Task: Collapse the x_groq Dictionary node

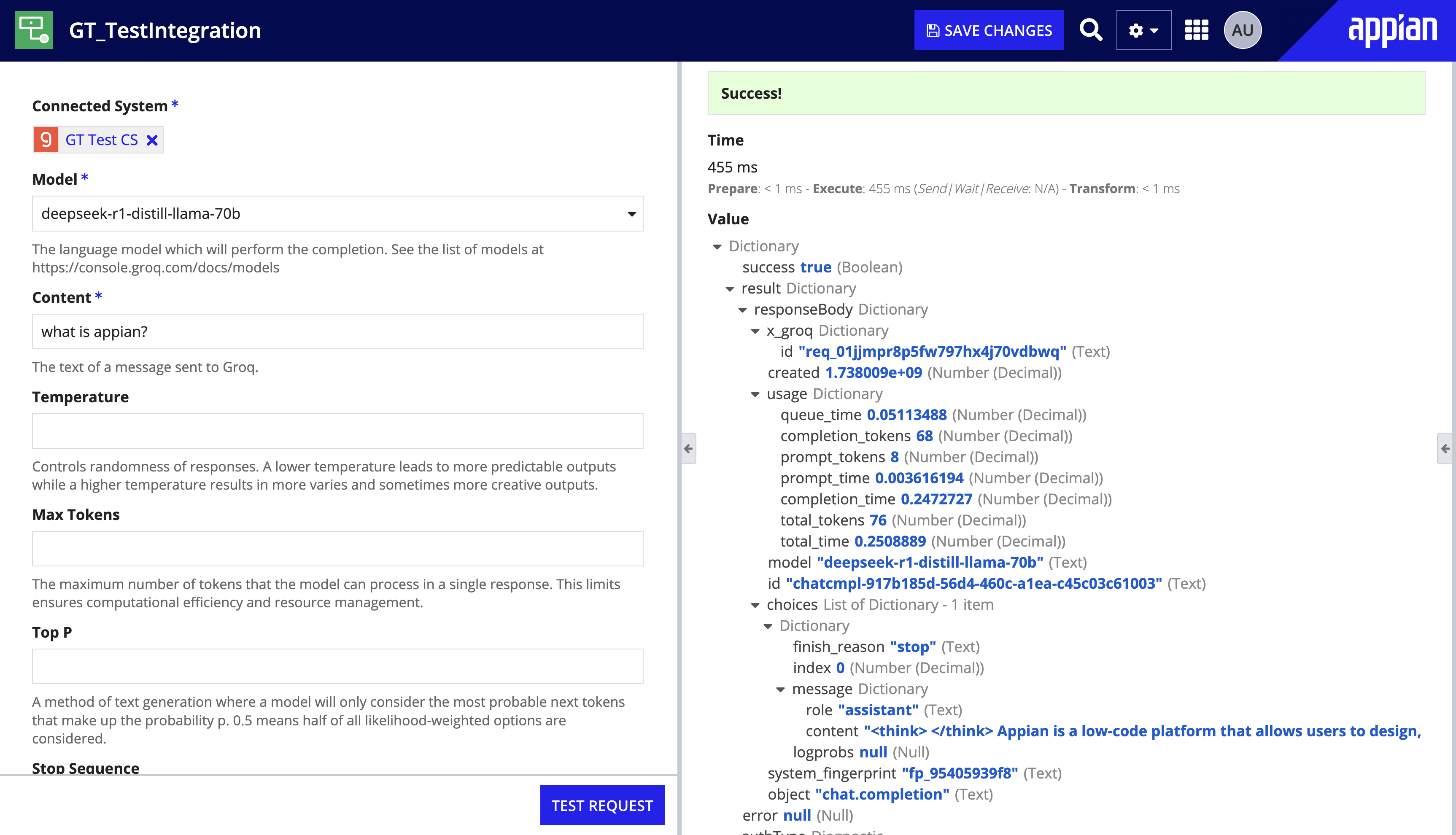Action: tap(755, 331)
